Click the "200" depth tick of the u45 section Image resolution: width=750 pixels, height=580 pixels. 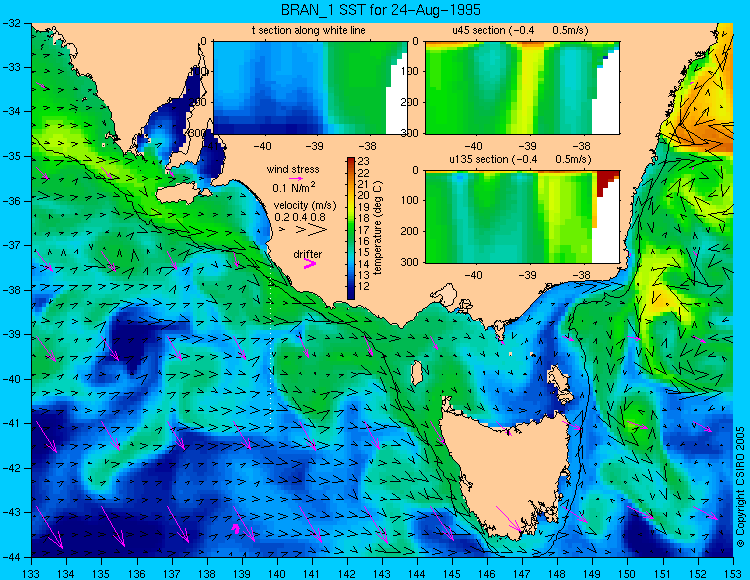point(410,102)
